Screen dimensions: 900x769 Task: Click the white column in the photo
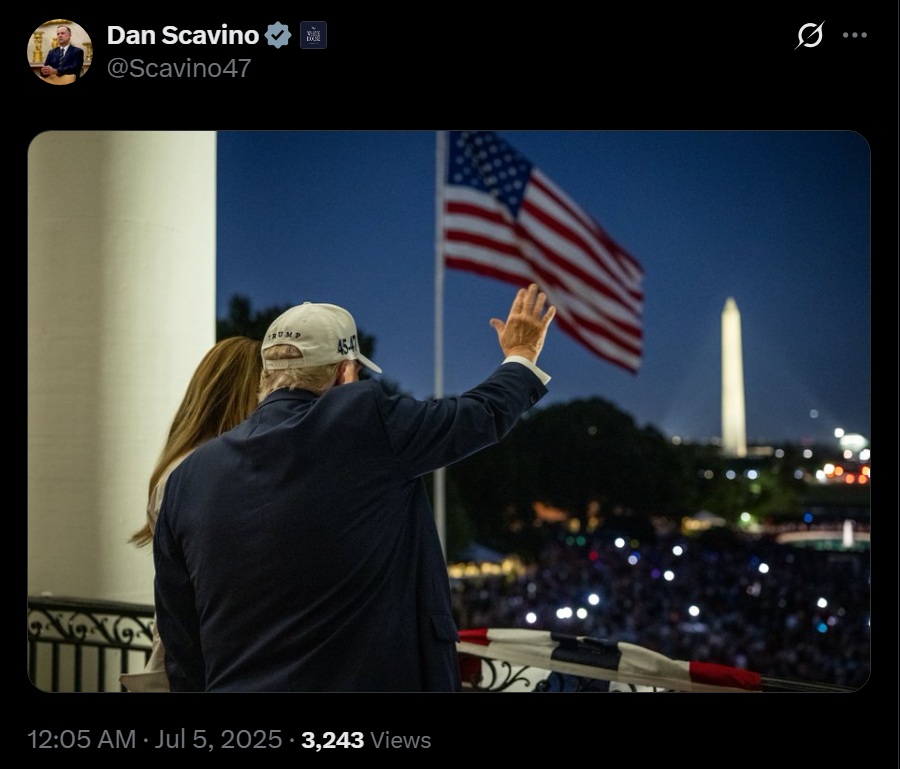[x=122, y=367]
